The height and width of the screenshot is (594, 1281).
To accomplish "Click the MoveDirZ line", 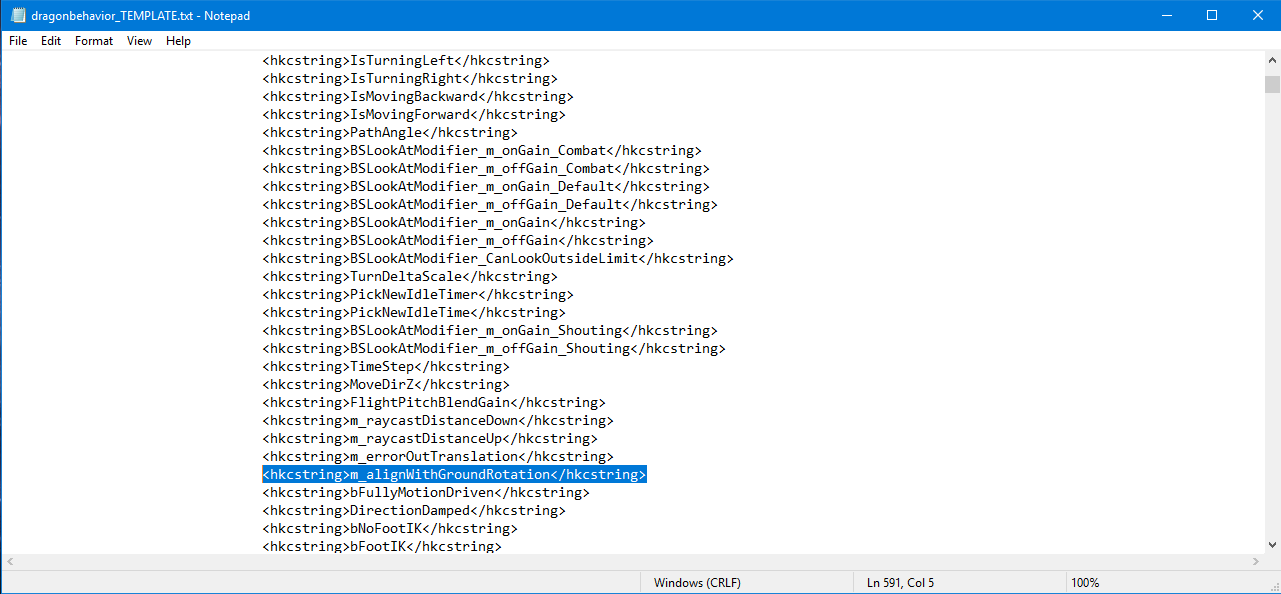I will point(386,385).
